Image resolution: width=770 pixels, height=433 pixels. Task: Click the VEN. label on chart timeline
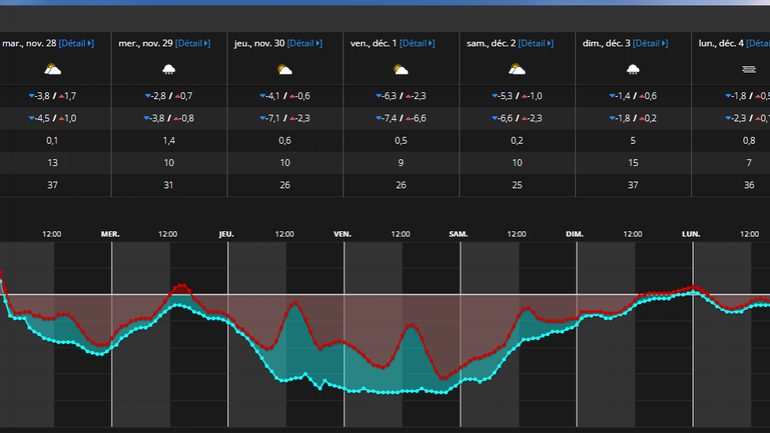pyautogui.click(x=343, y=234)
